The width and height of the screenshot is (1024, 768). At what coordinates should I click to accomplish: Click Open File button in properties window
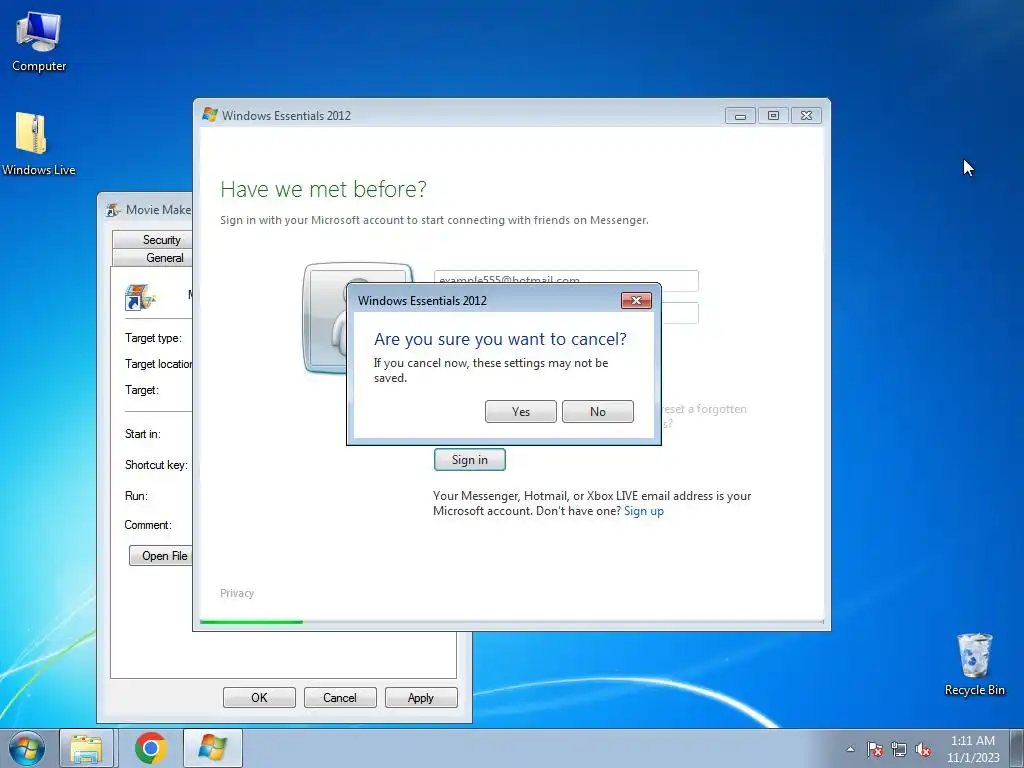(161, 556)
